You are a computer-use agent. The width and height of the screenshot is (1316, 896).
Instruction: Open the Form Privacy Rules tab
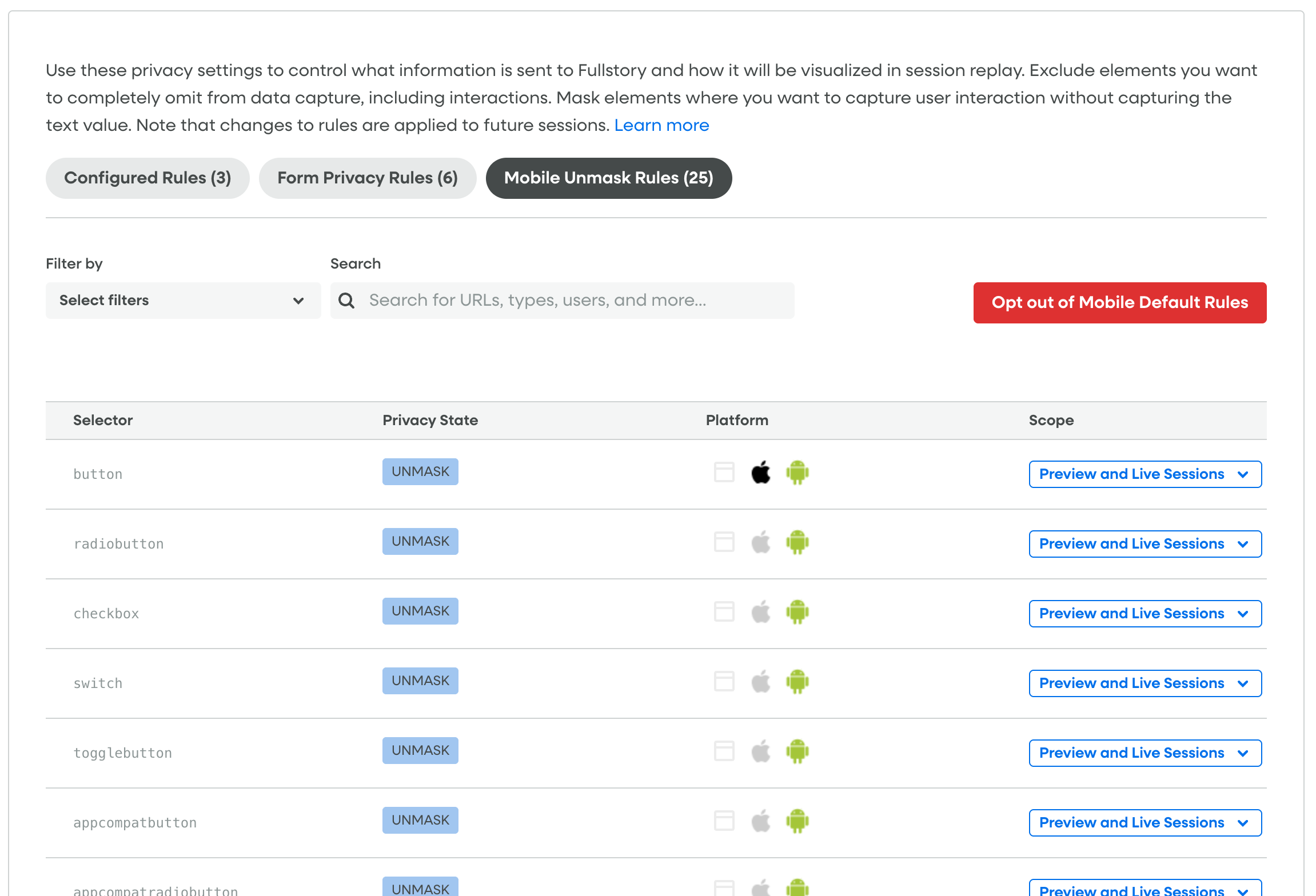pos(367,178)
